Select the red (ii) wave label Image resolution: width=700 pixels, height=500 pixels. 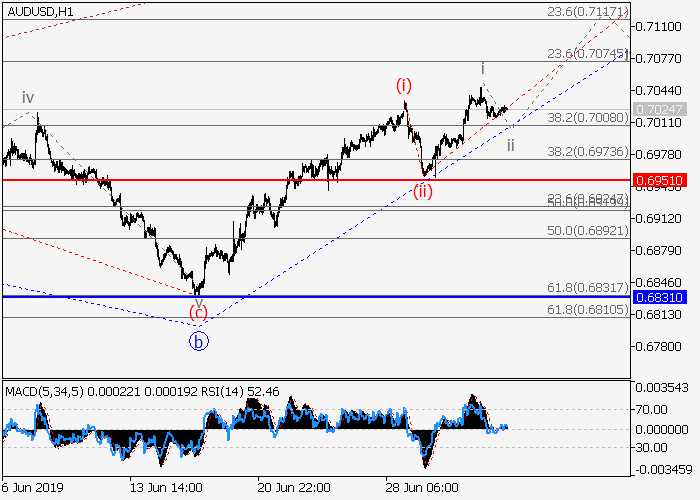425,191
